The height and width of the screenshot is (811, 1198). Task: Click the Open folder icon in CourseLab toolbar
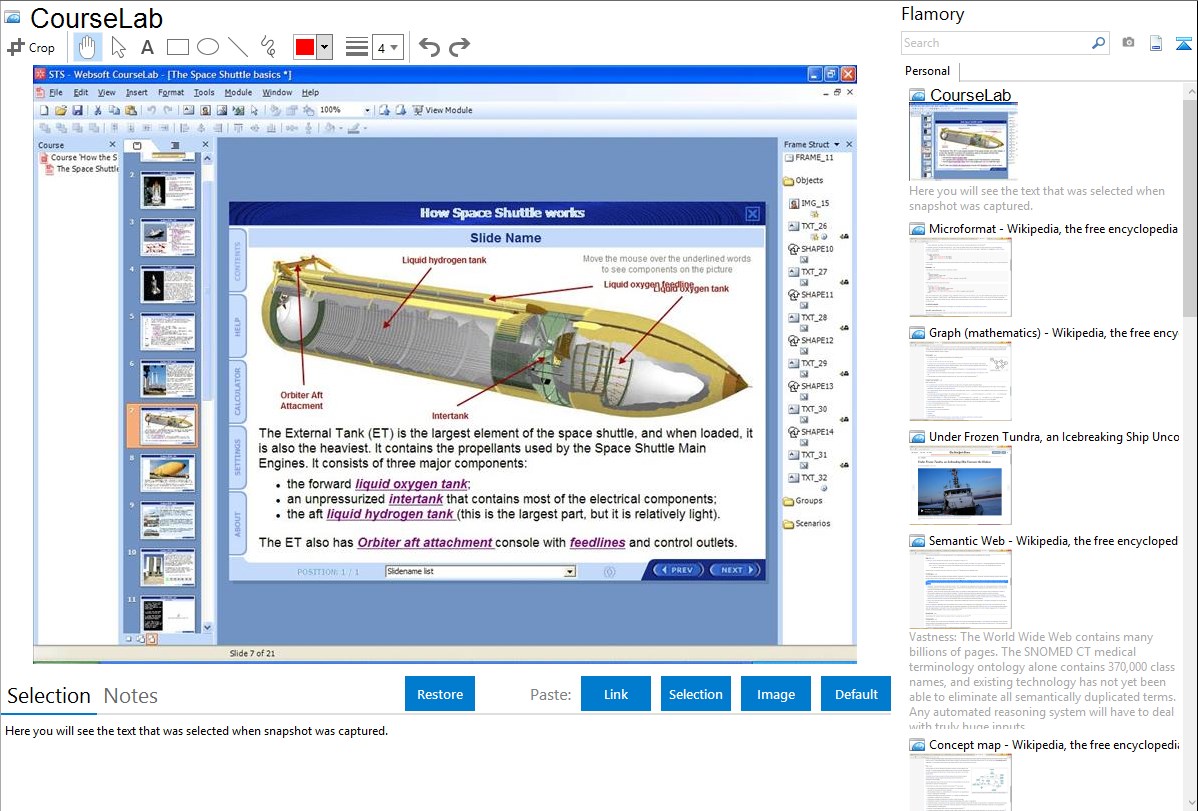[x=61, y=111]
